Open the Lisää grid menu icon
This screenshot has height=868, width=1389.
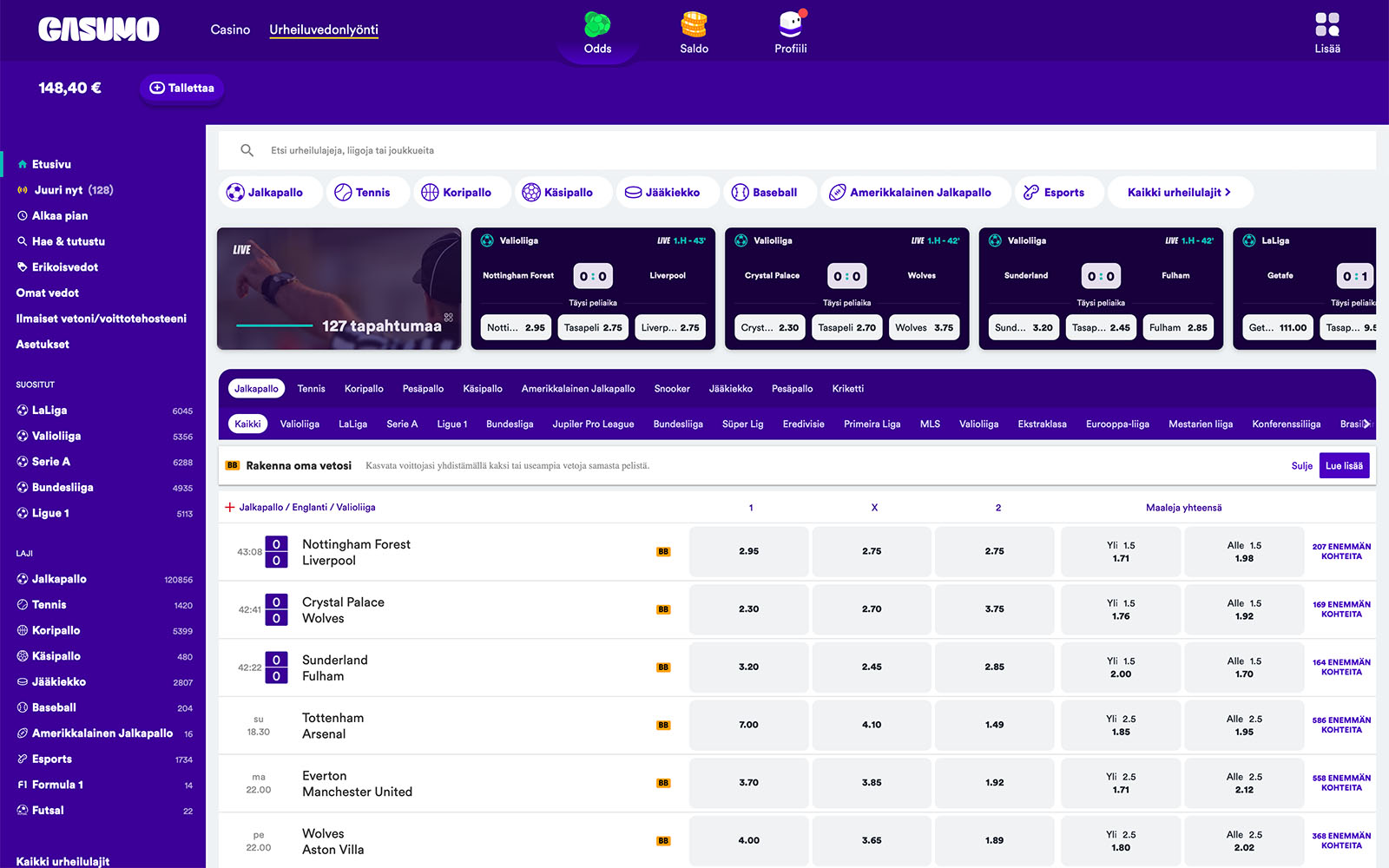[x=1326, y=24]
